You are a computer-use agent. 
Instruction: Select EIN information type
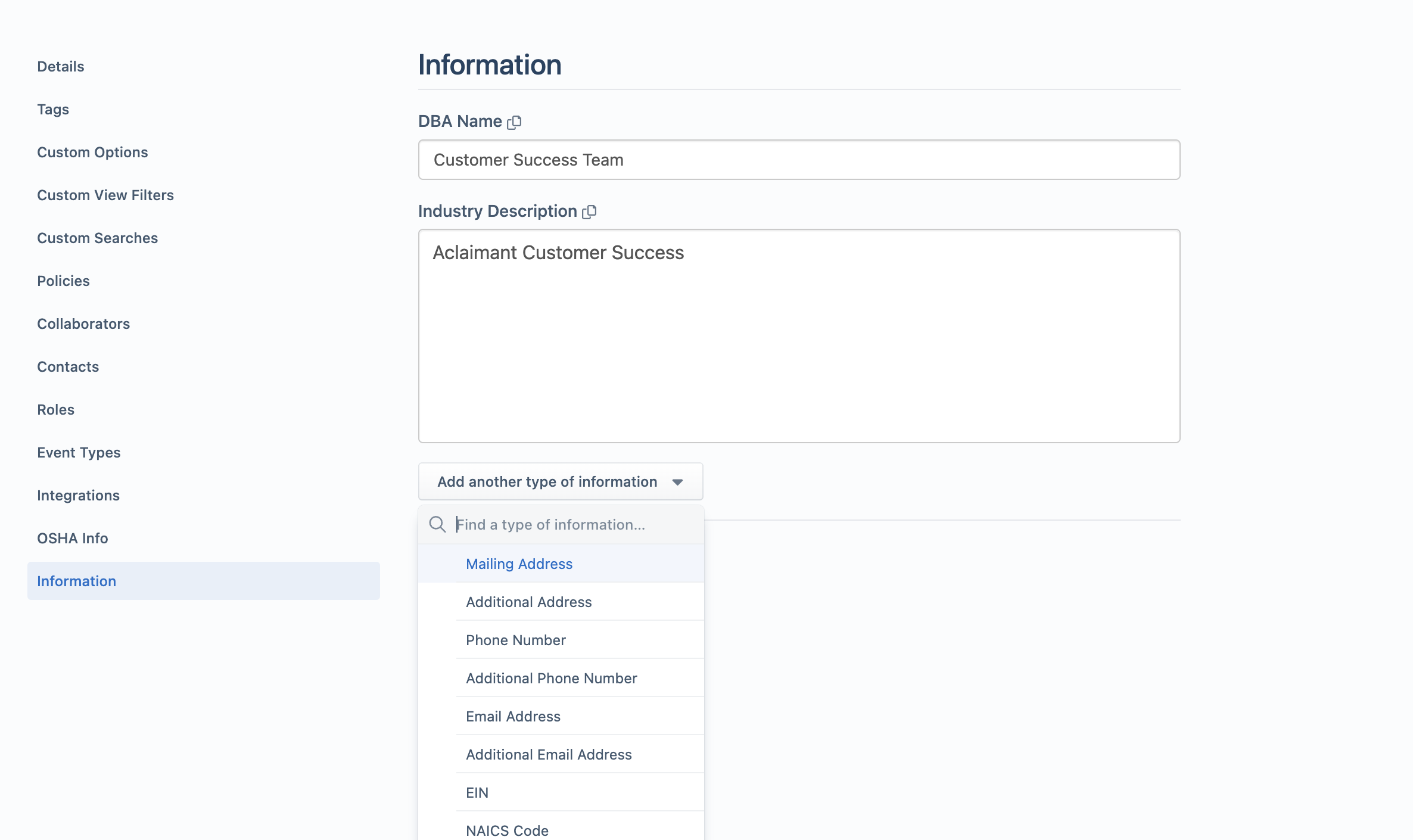point(561,792)
